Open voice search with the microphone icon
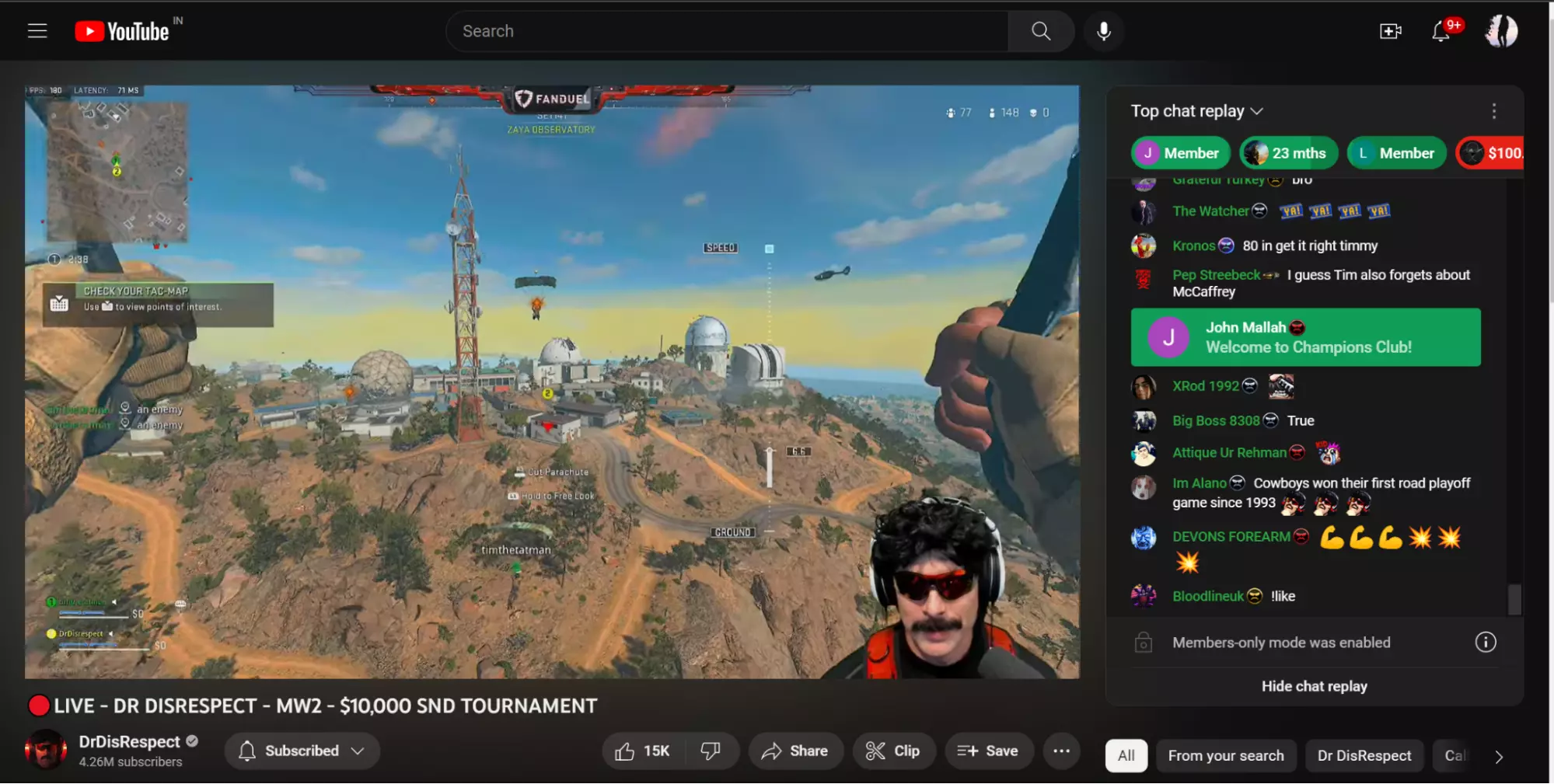This screenshot has width=1554, height=784. point(1103,31)
